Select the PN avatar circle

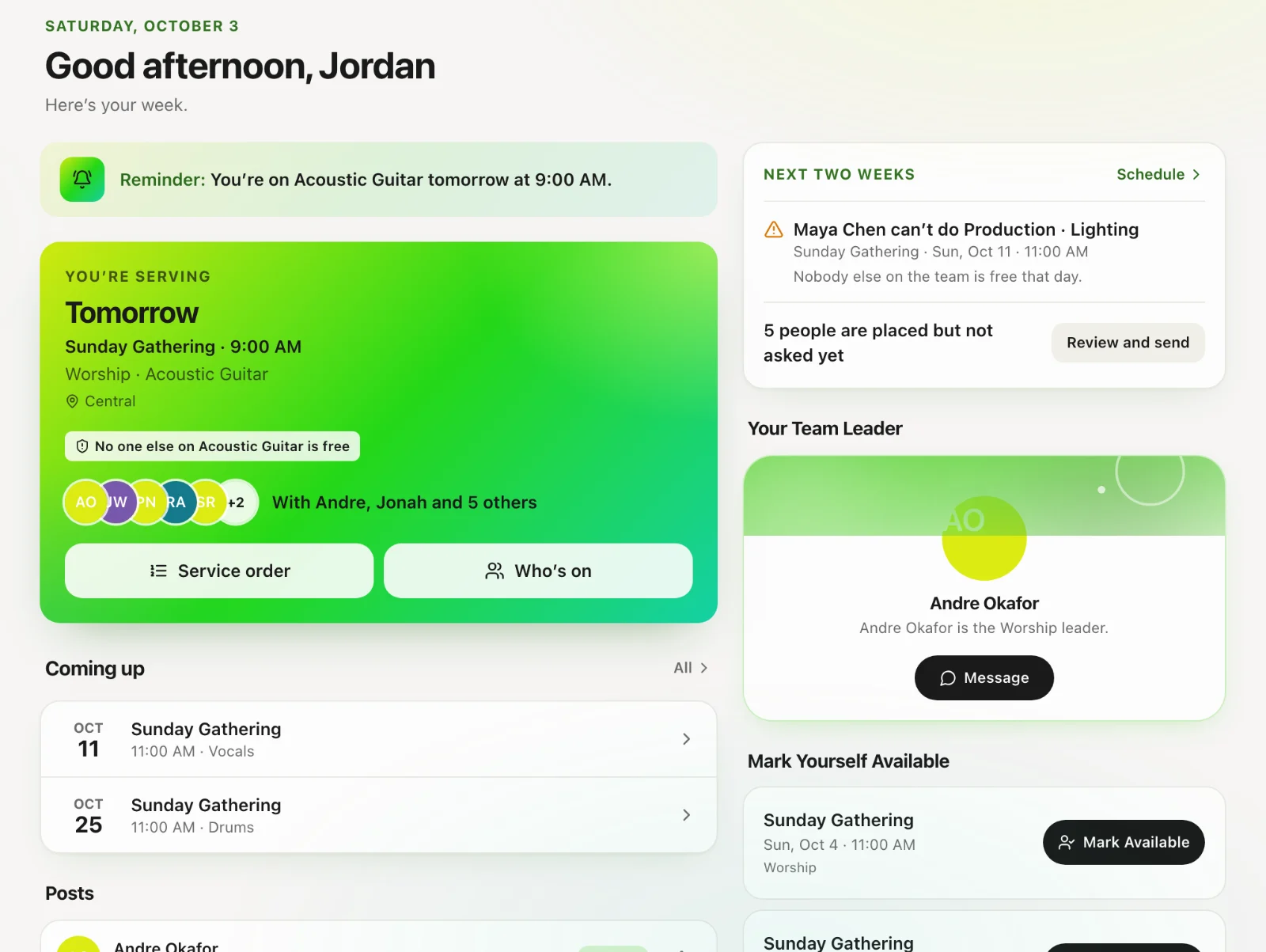click(149, 503)
